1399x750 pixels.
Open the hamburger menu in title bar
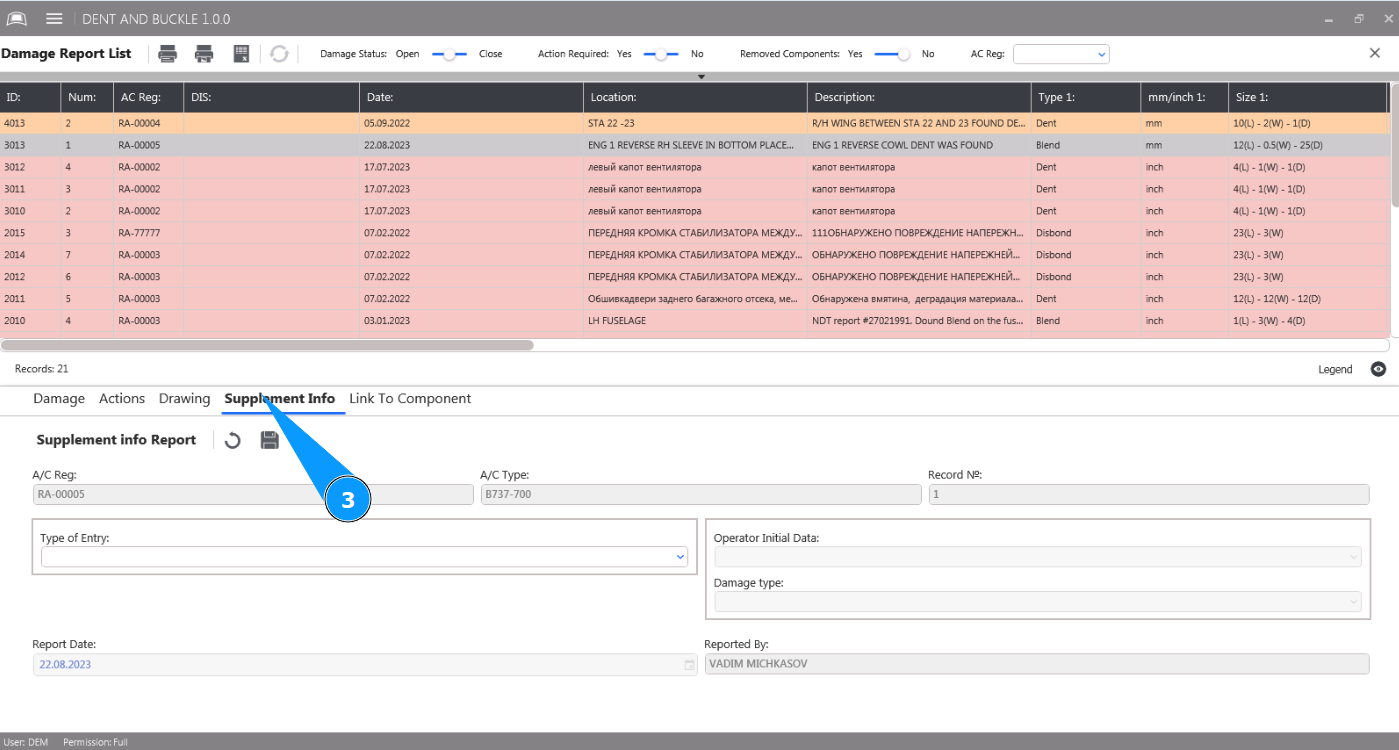[54, 19]
